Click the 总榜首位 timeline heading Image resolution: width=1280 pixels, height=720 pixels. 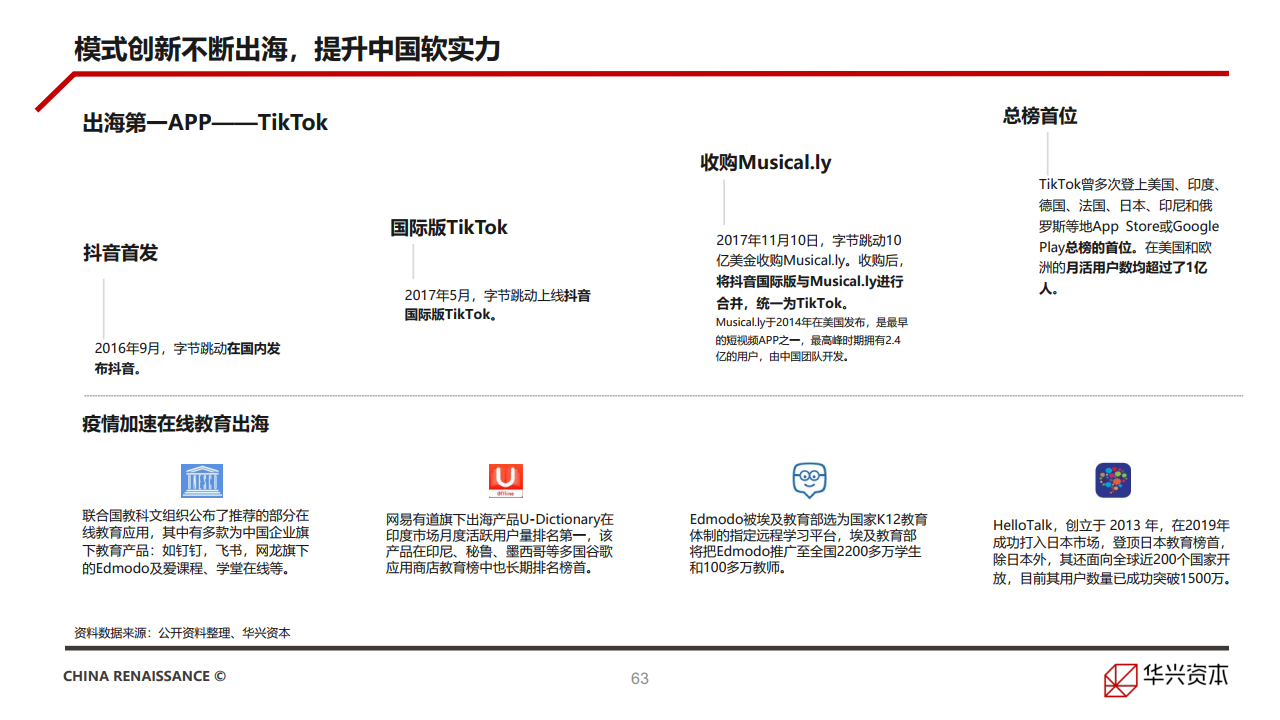pyautogui.click(x=1040, y=116)
